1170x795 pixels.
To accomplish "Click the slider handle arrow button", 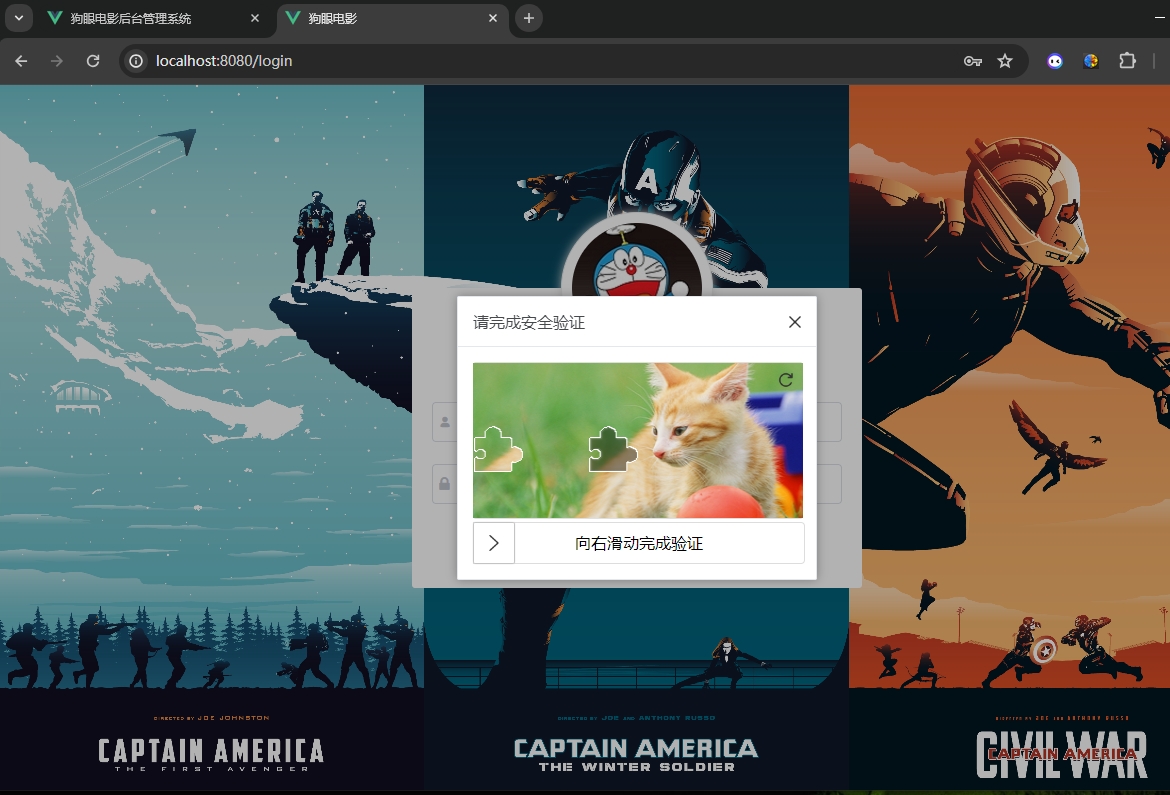I will [x=494, y=543].
